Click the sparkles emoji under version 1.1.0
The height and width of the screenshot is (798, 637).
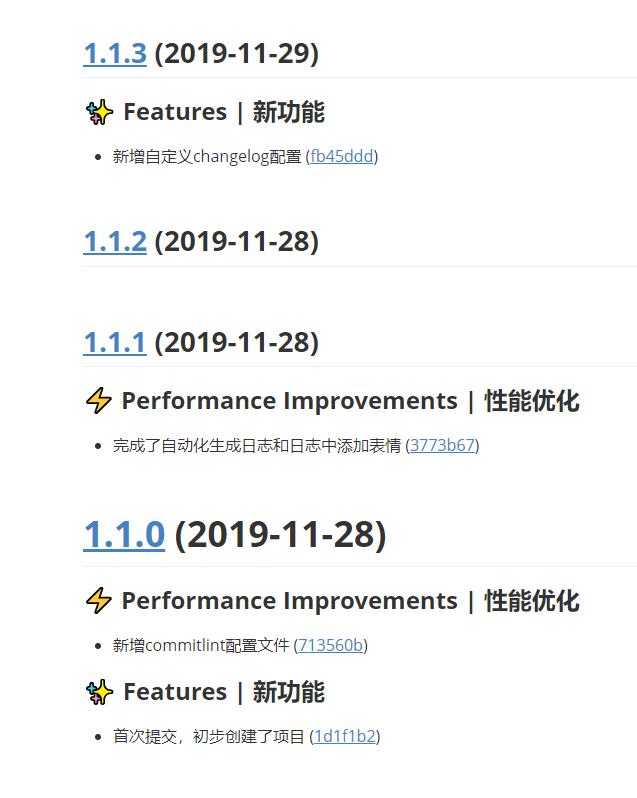99,692
